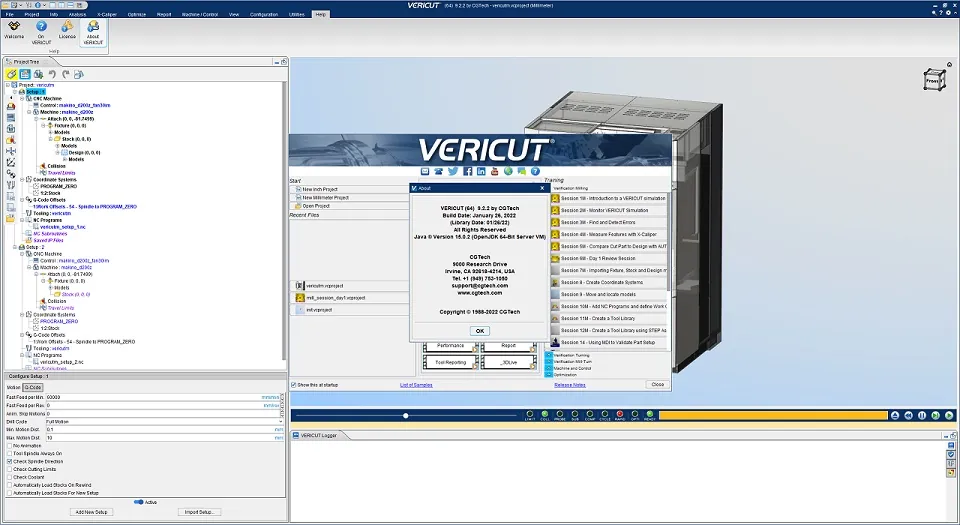Click OK in the About dialog
Screen dimensions: 960x525
click(x=479, y=331)
